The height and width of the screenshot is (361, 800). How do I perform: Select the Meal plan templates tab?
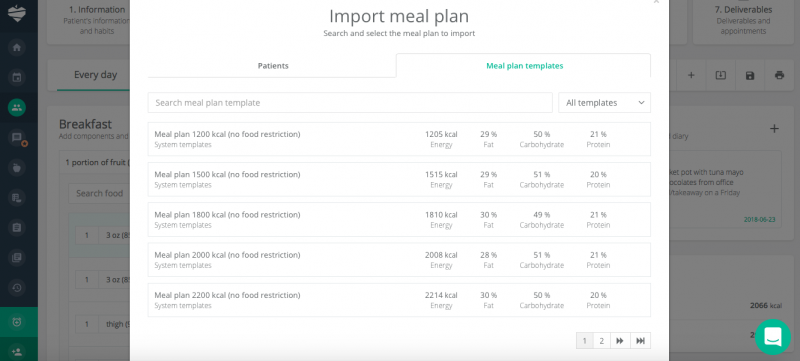tap(524, 66)
